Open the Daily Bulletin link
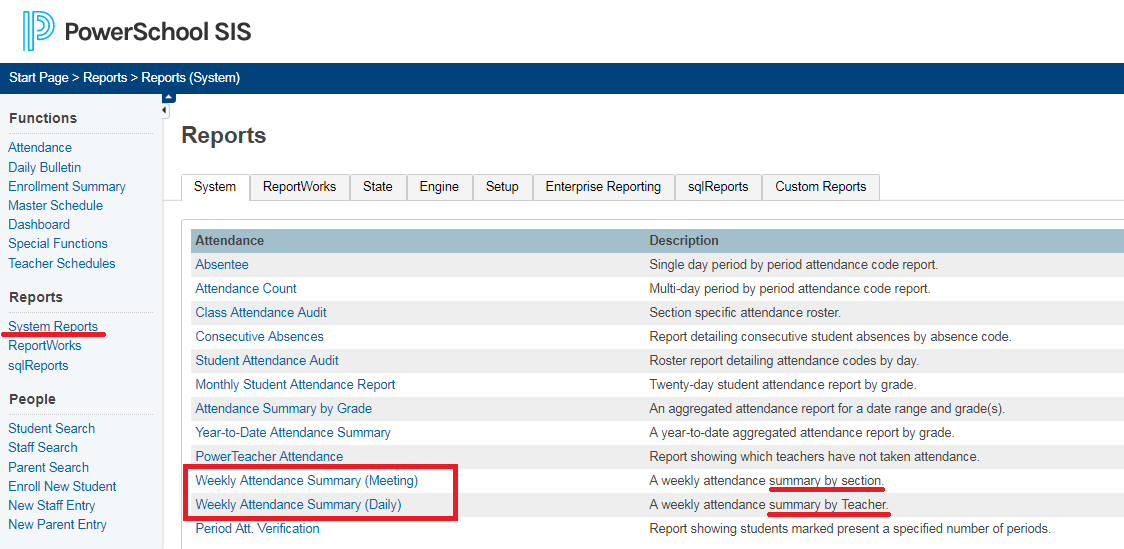This screenshot has width=1124, height=549. click(44, 167)
